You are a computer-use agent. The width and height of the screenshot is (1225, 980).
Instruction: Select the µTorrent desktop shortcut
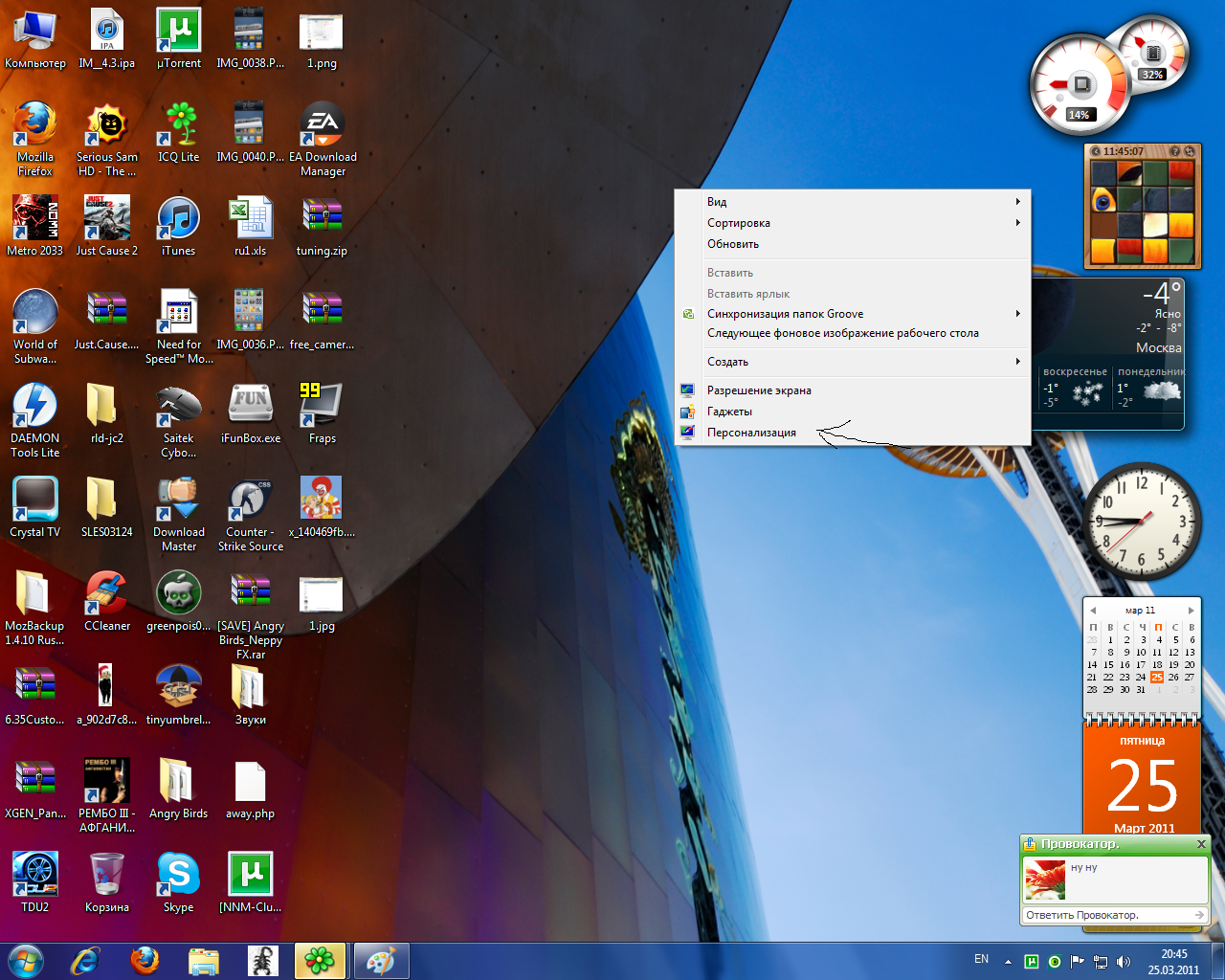[179, 38]
